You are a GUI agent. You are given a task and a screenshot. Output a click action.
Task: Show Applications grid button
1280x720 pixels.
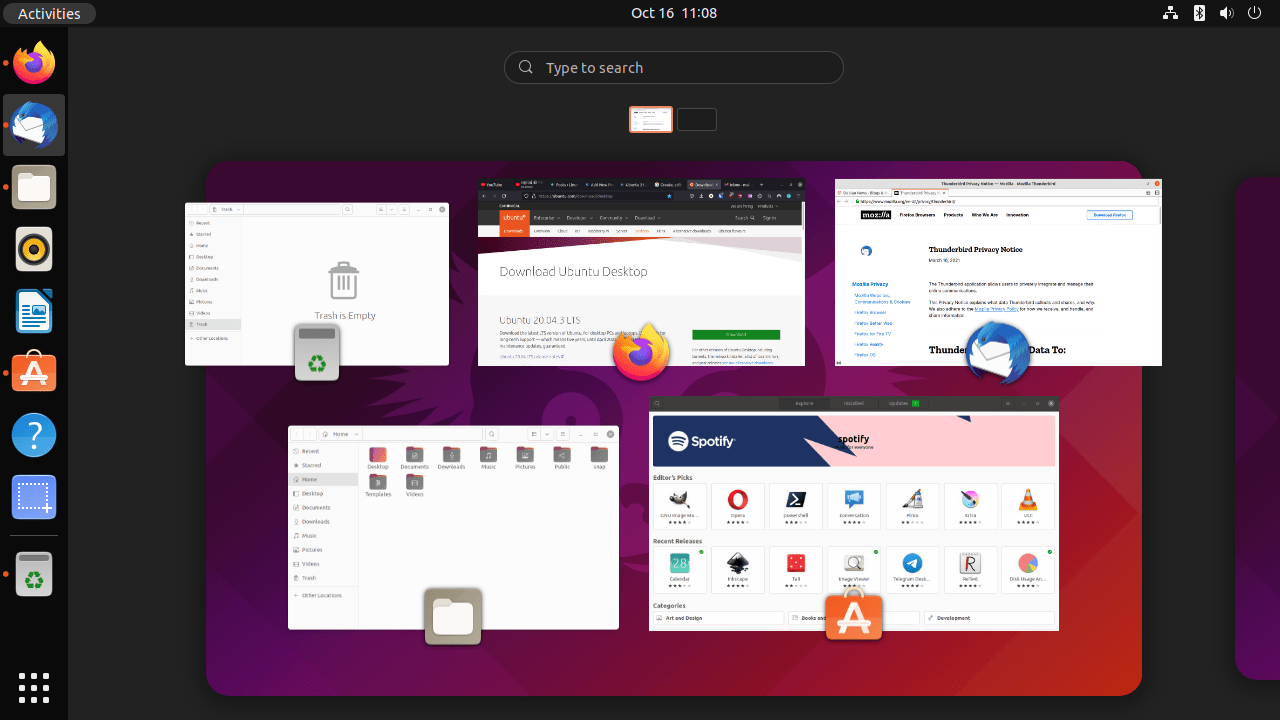pos(34,687)
